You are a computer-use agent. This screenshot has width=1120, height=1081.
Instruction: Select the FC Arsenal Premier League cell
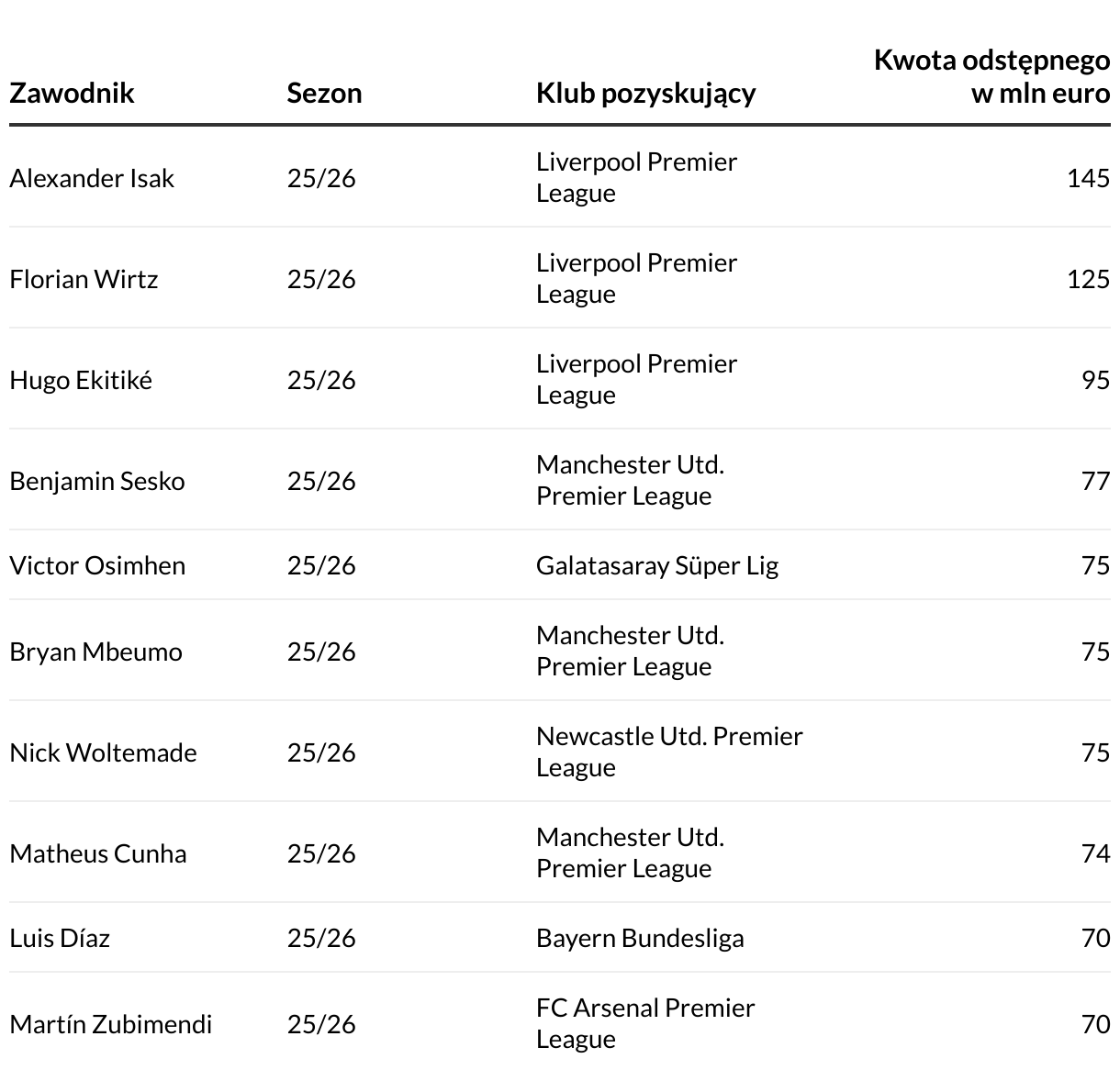(644, 1023)
